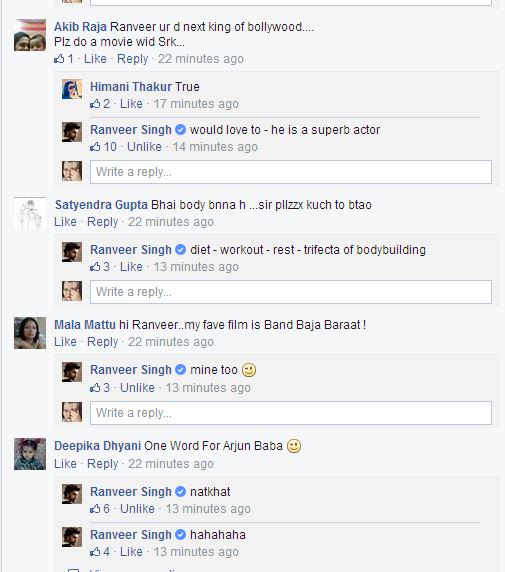Viewport: 505px width, 572px height.
Task: Open Himani Thakur's profile link
Action: click(x=131, y=87)
